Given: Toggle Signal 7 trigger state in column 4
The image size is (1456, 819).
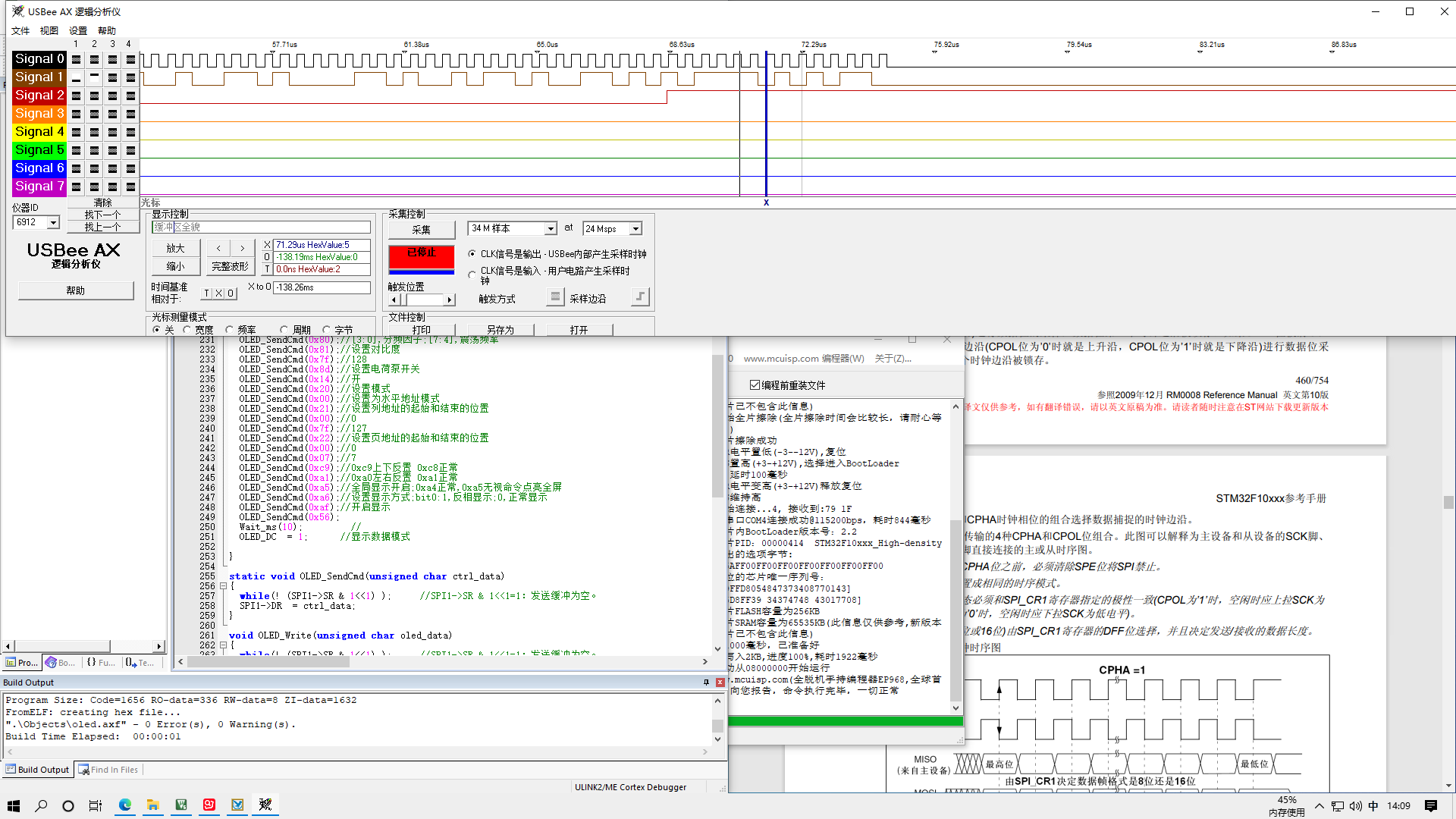Looking at the screenshot, I should tap(130, 187).
